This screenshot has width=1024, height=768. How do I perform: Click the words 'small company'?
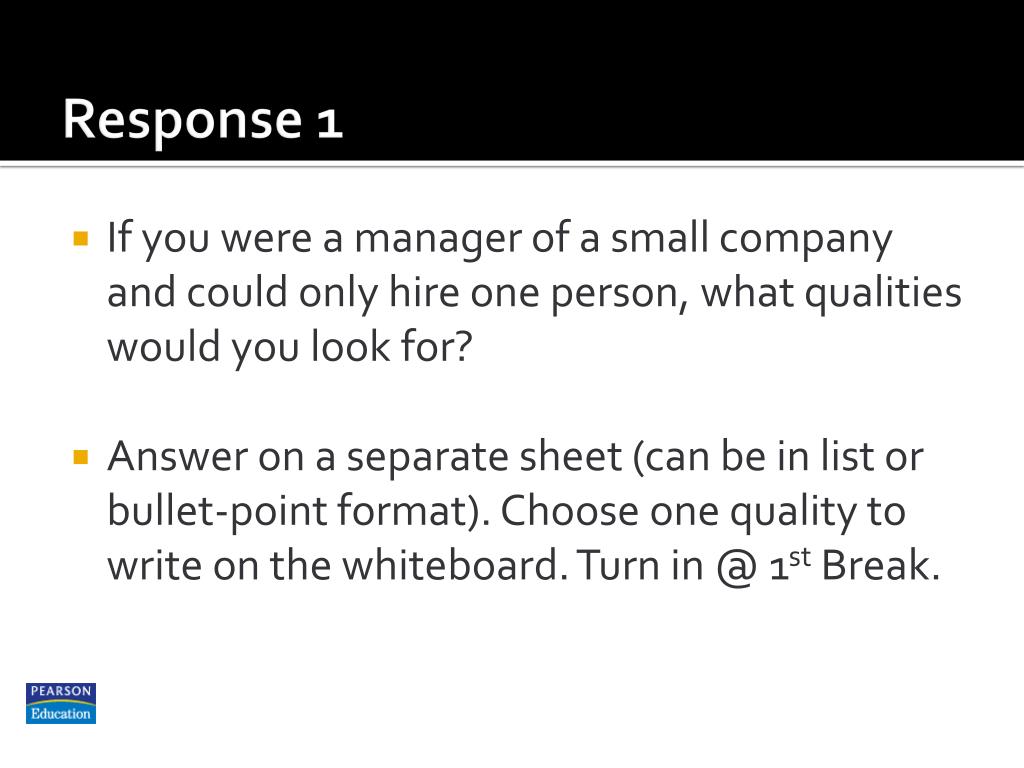coord(751,238)
